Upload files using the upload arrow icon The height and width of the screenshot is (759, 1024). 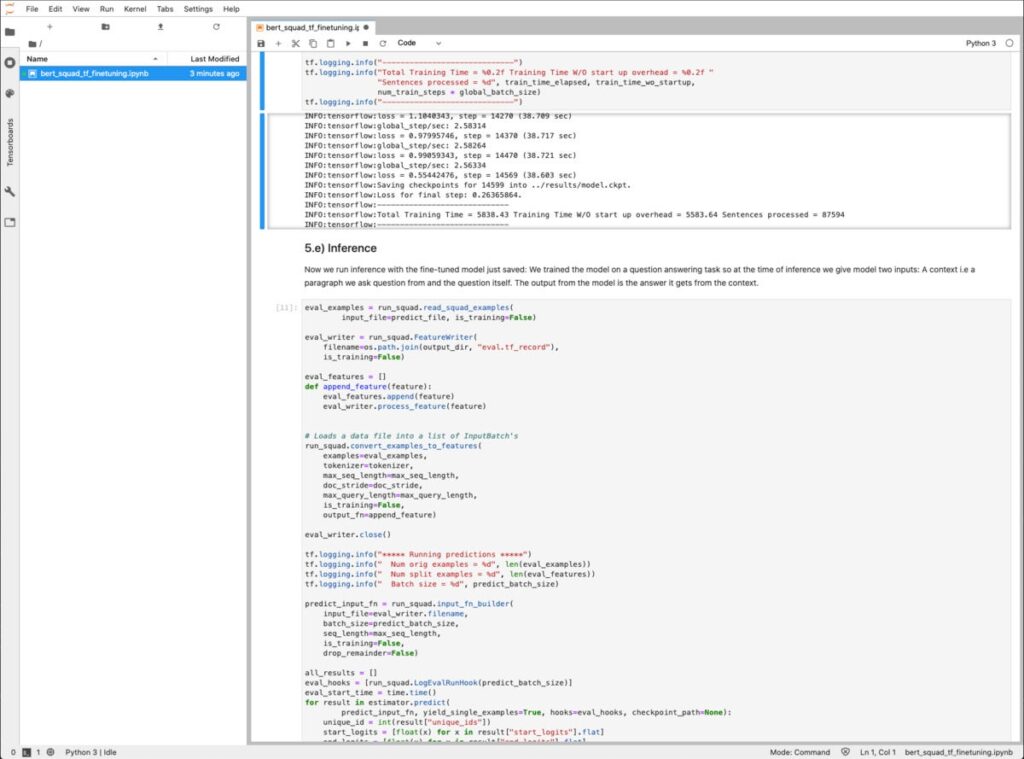[x=160, y=27]
